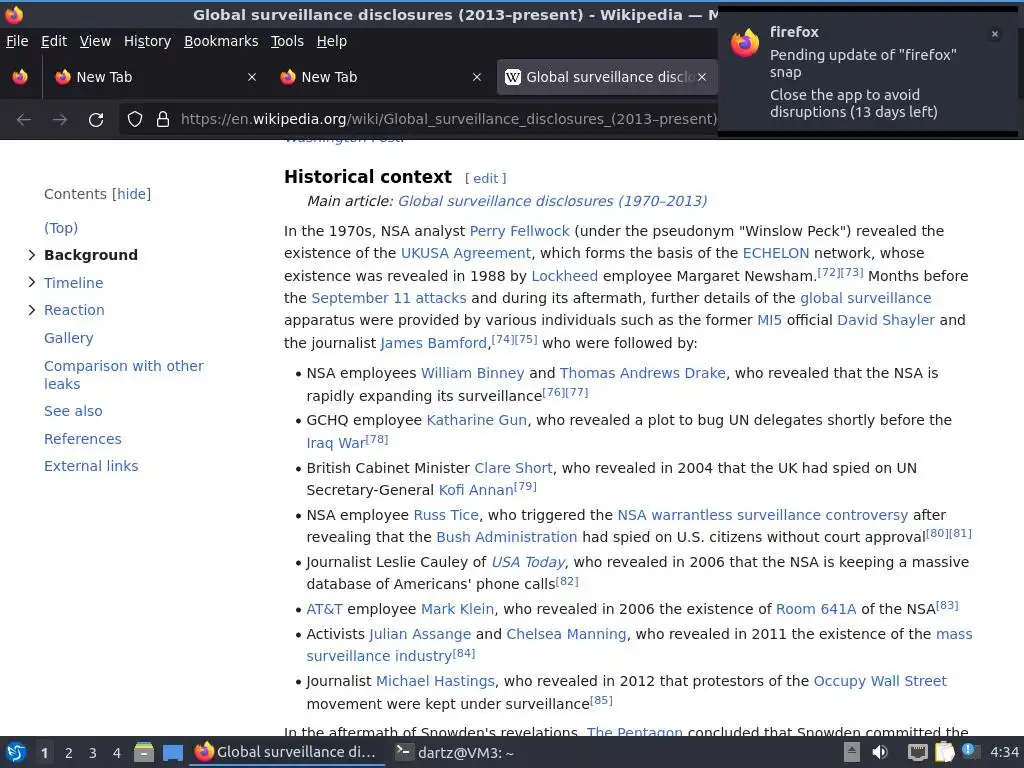Open the USA Today link

[528, 562]
